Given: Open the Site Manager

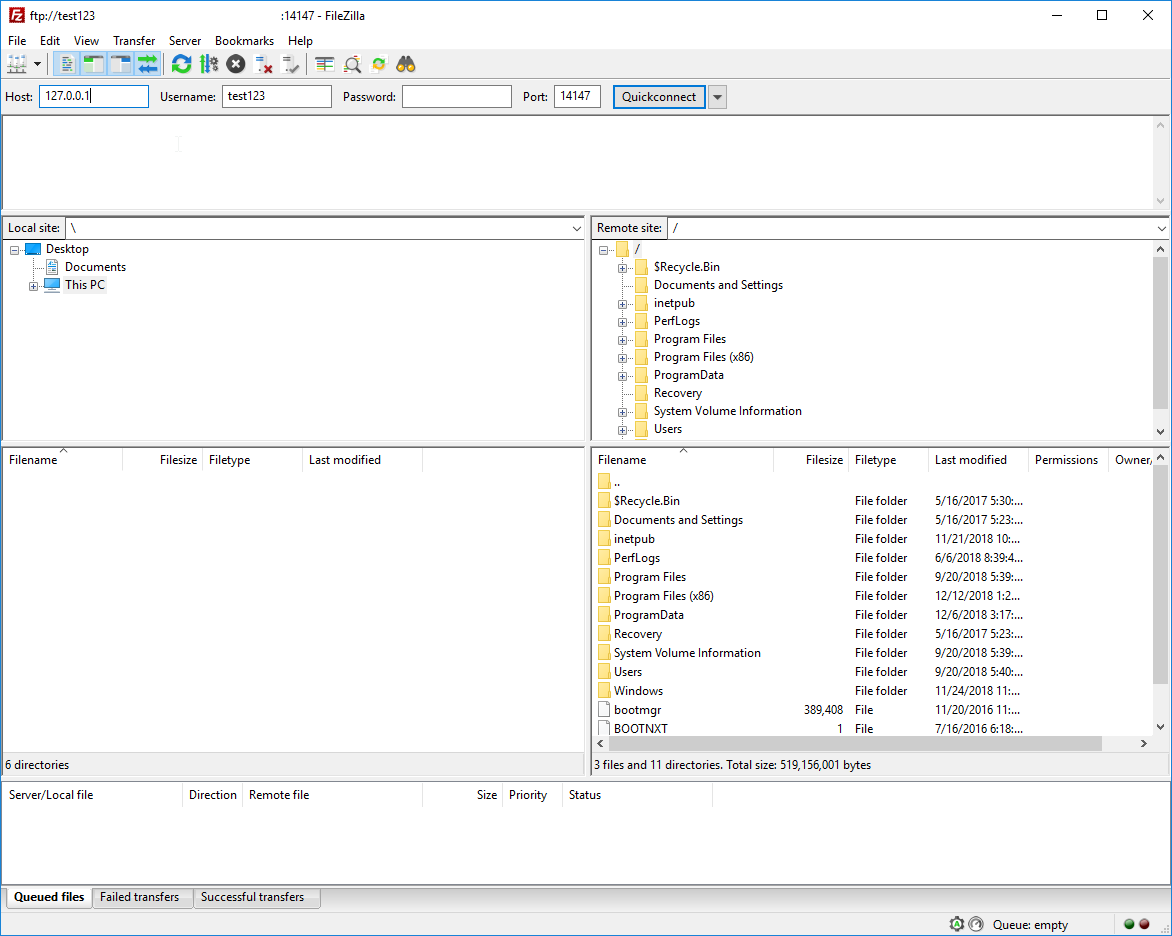Looking at the screenshot, I should [18, 63].
